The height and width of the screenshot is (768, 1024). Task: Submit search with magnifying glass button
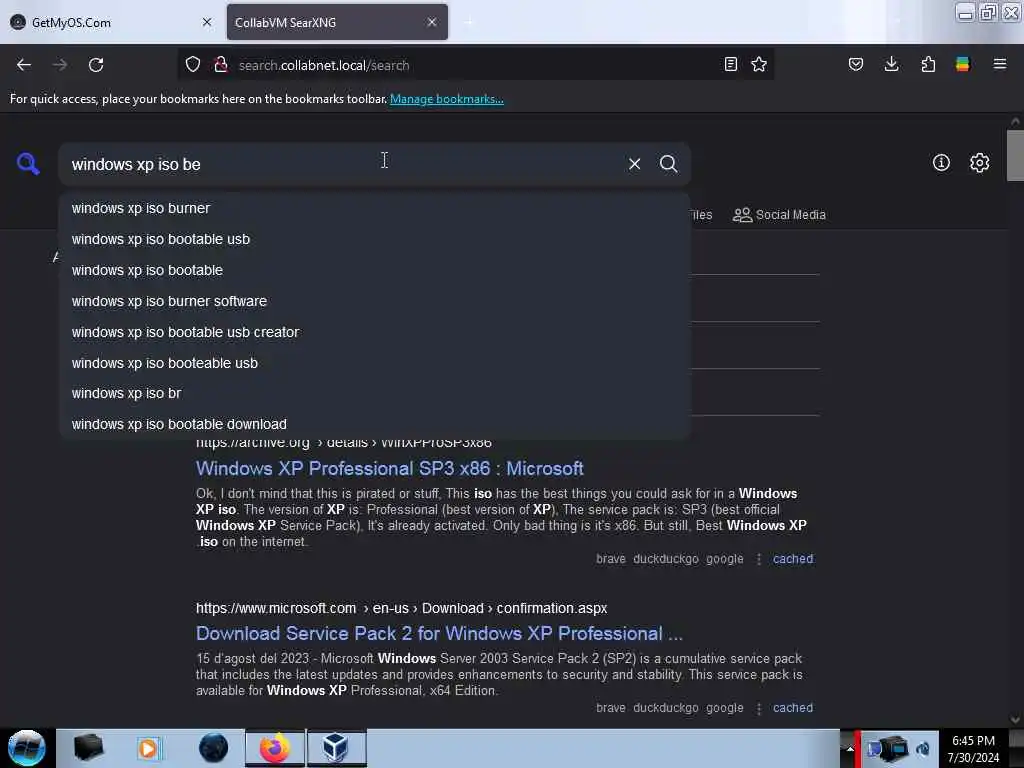pyautogui.click(x=668, y=164)
